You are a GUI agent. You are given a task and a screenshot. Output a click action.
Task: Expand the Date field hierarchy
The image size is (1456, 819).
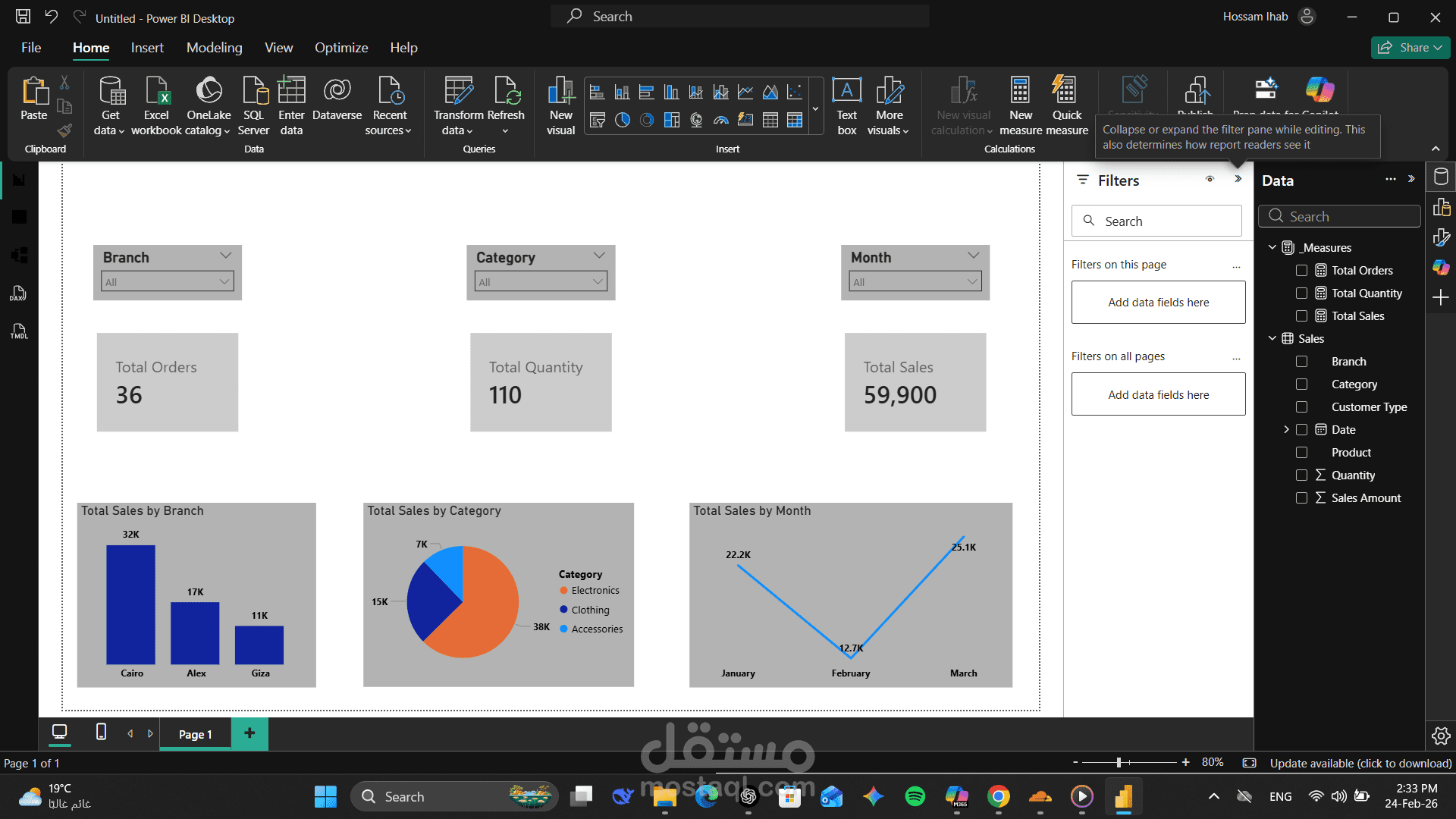1286,430
